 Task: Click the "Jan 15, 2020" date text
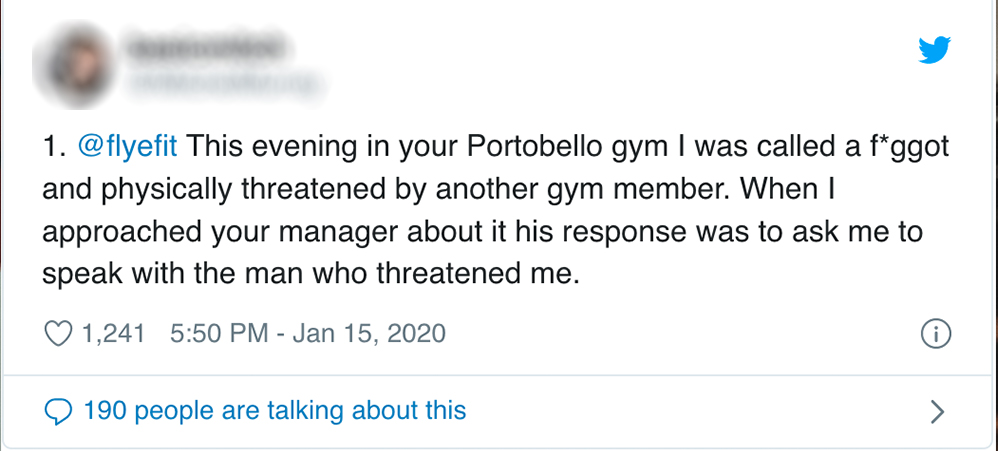click(369, 333)
